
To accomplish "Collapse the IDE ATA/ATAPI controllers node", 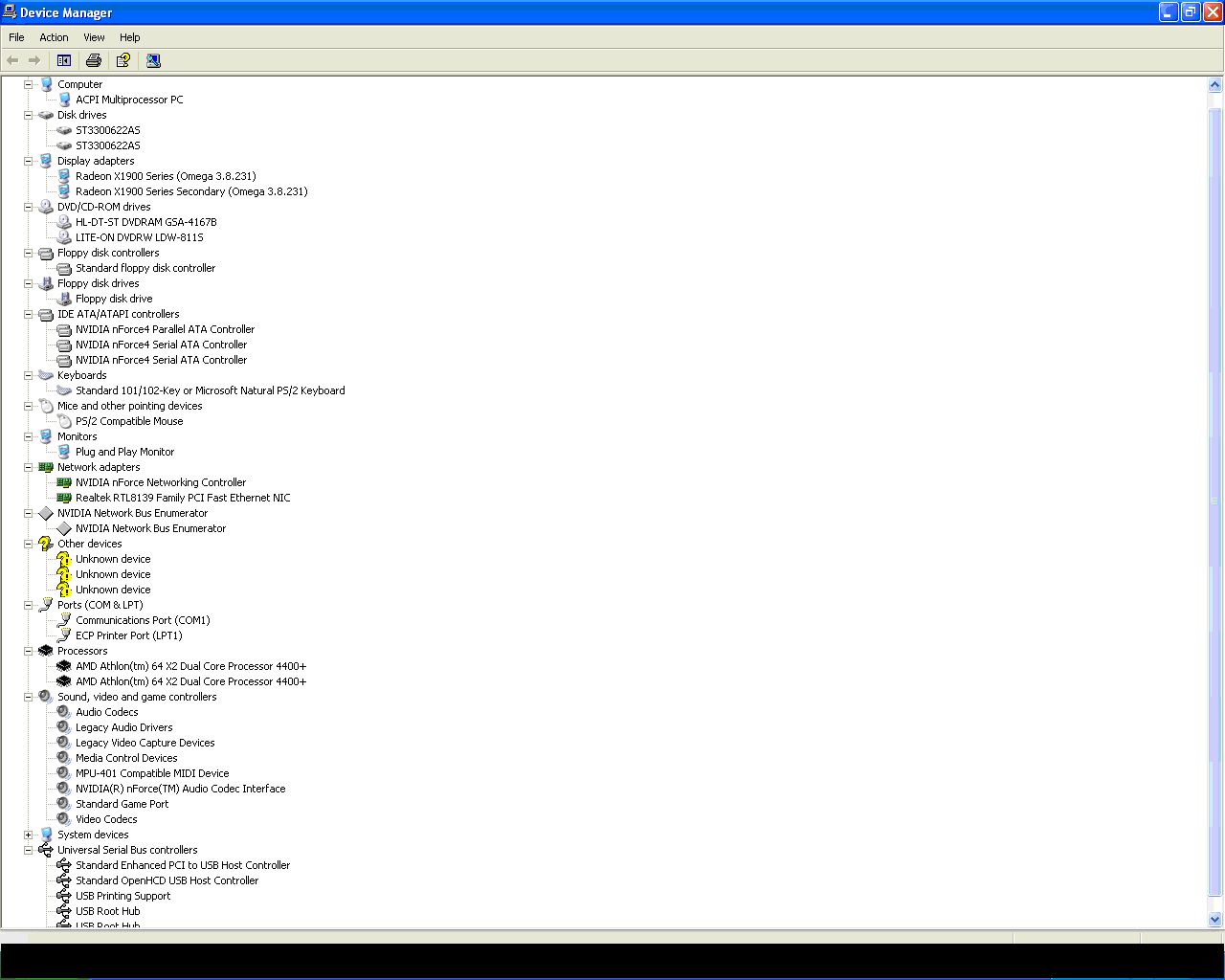I will point(28,314).
